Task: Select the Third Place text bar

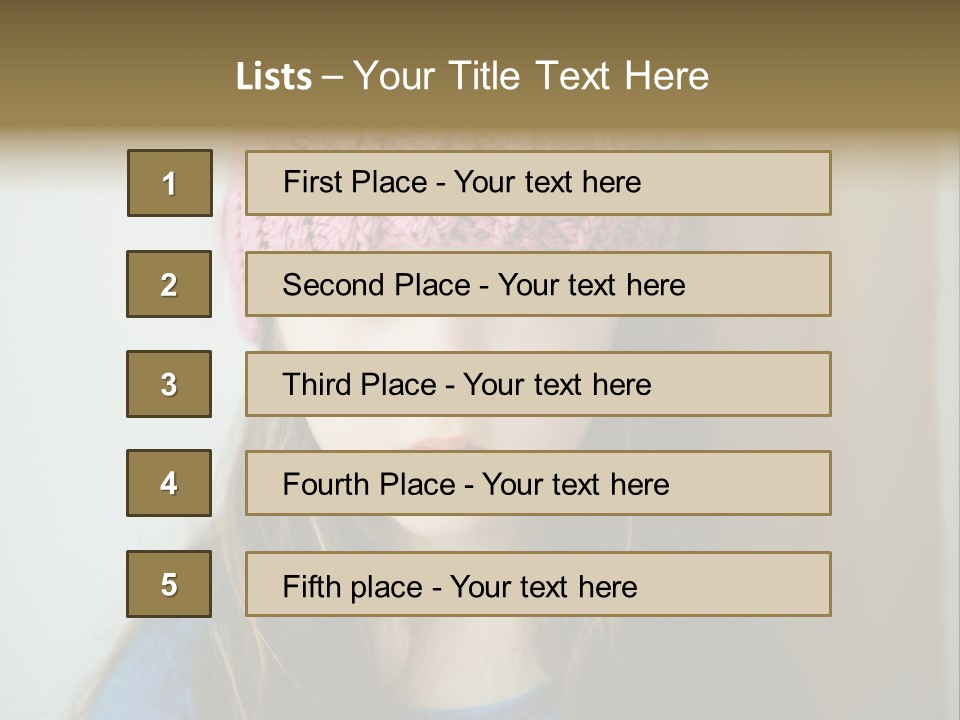Action: pyautogui.click(x=538, y=384)
